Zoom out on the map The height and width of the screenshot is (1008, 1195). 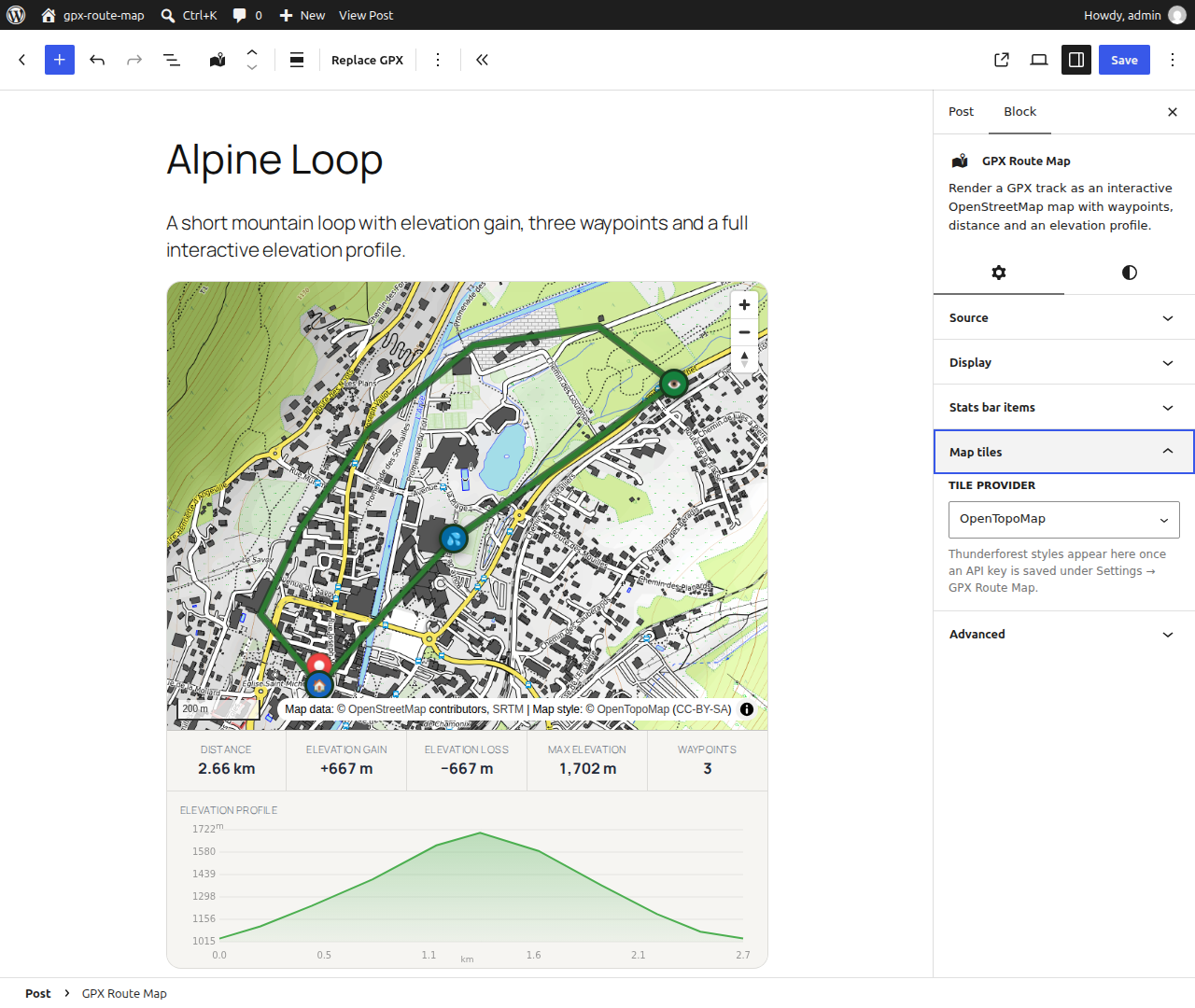(x=744, y=332)
